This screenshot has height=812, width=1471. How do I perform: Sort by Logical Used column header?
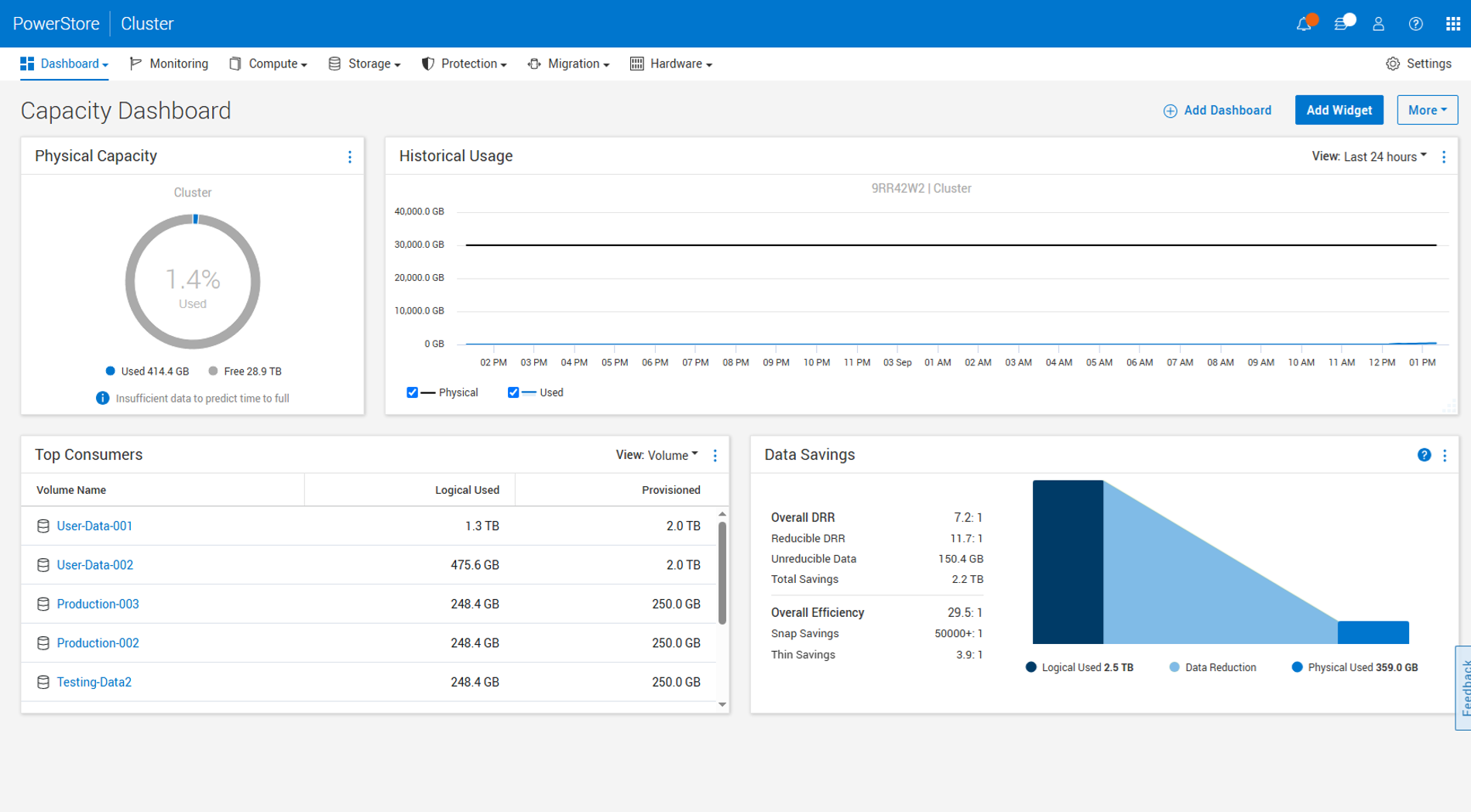tap(467, 490)
